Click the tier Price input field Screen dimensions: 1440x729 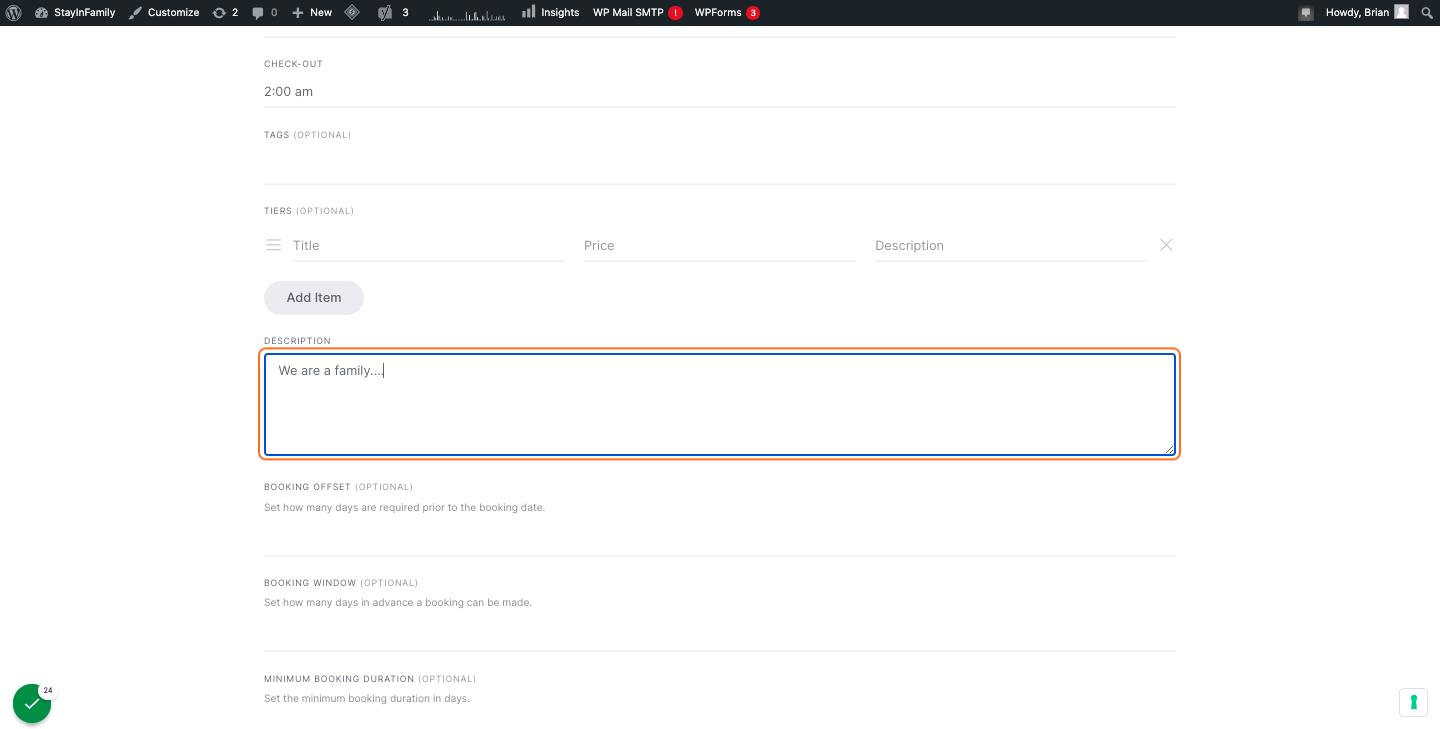[720, 246]
